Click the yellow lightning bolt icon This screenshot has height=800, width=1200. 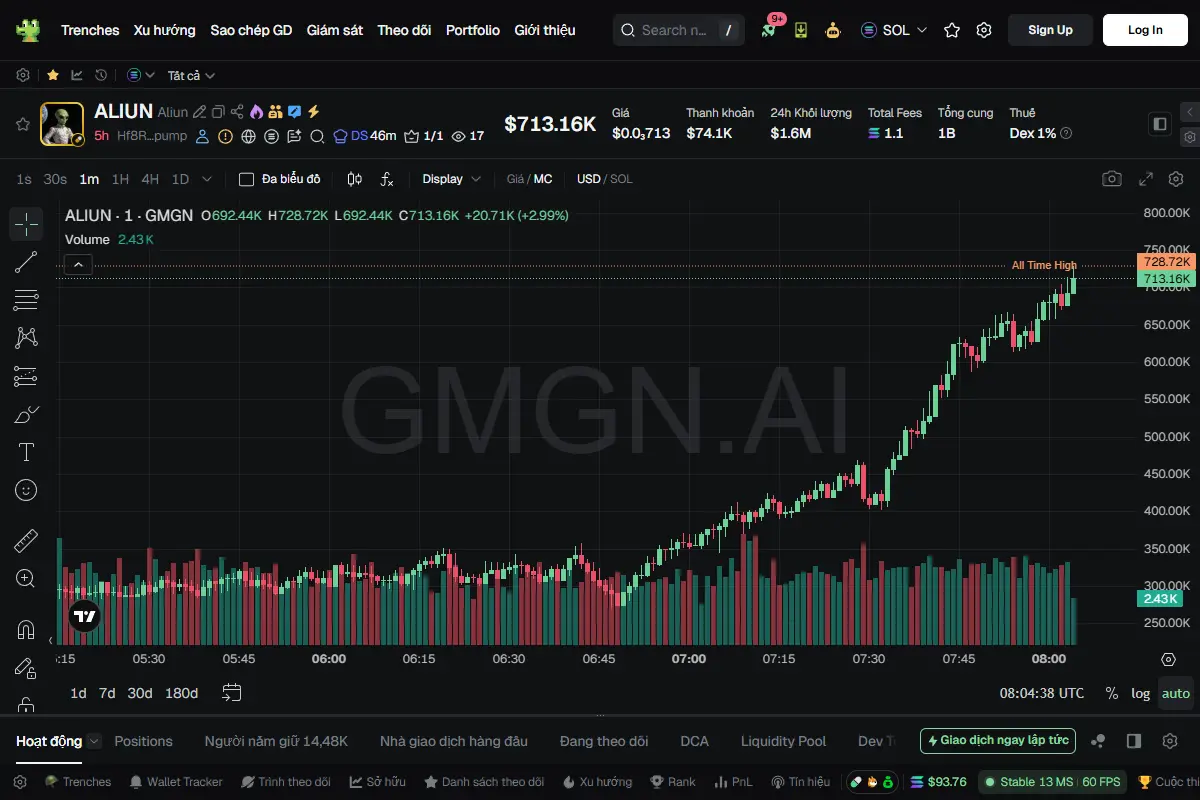313,112
